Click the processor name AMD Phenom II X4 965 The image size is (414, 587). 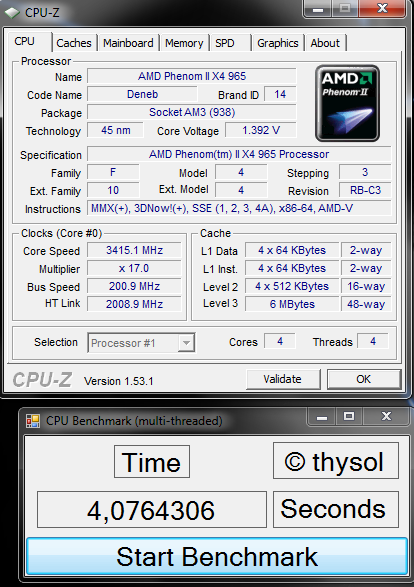pyautogui.click(x=192, y=76)
